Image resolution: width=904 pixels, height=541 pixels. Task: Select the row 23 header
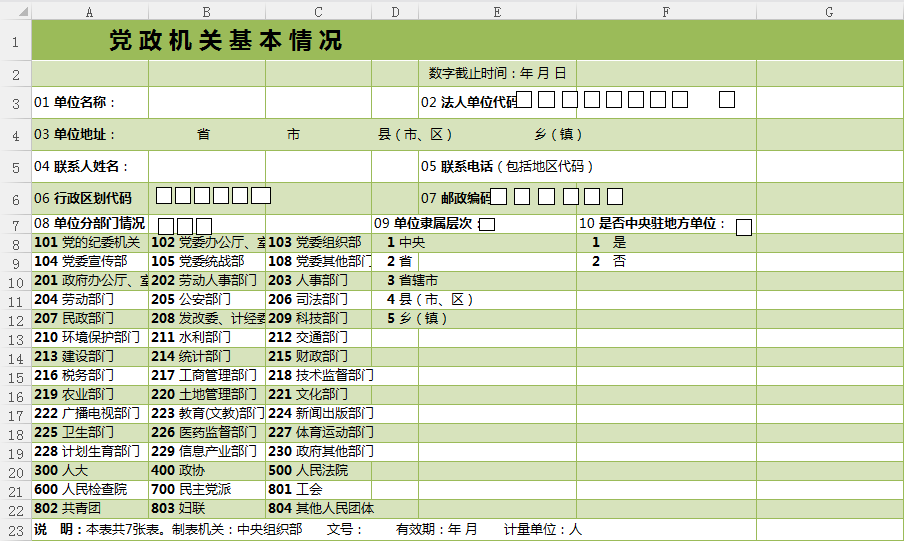(x=15, y=529)
